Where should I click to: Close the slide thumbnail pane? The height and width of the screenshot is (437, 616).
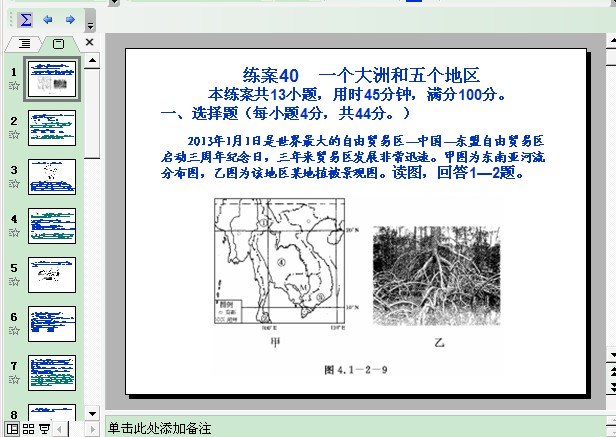click(90, 43)
